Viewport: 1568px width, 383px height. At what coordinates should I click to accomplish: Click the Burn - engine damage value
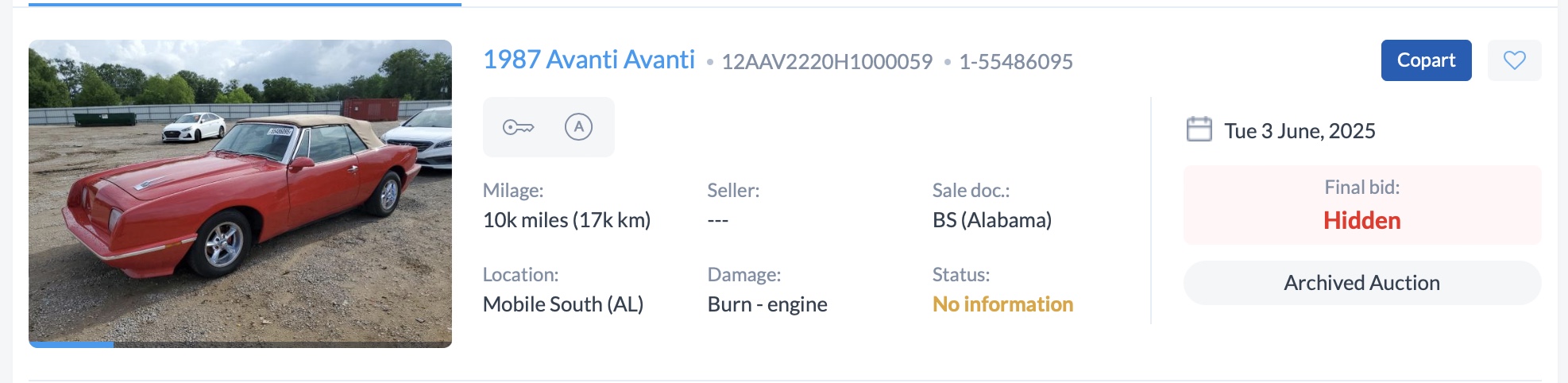(767, 304)
